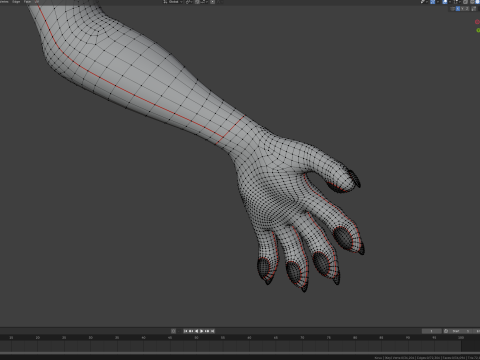The height and width of the screenshot is (360, 480).
Task: Switch to wireframe viewport shading
Action: click(472, 2)
